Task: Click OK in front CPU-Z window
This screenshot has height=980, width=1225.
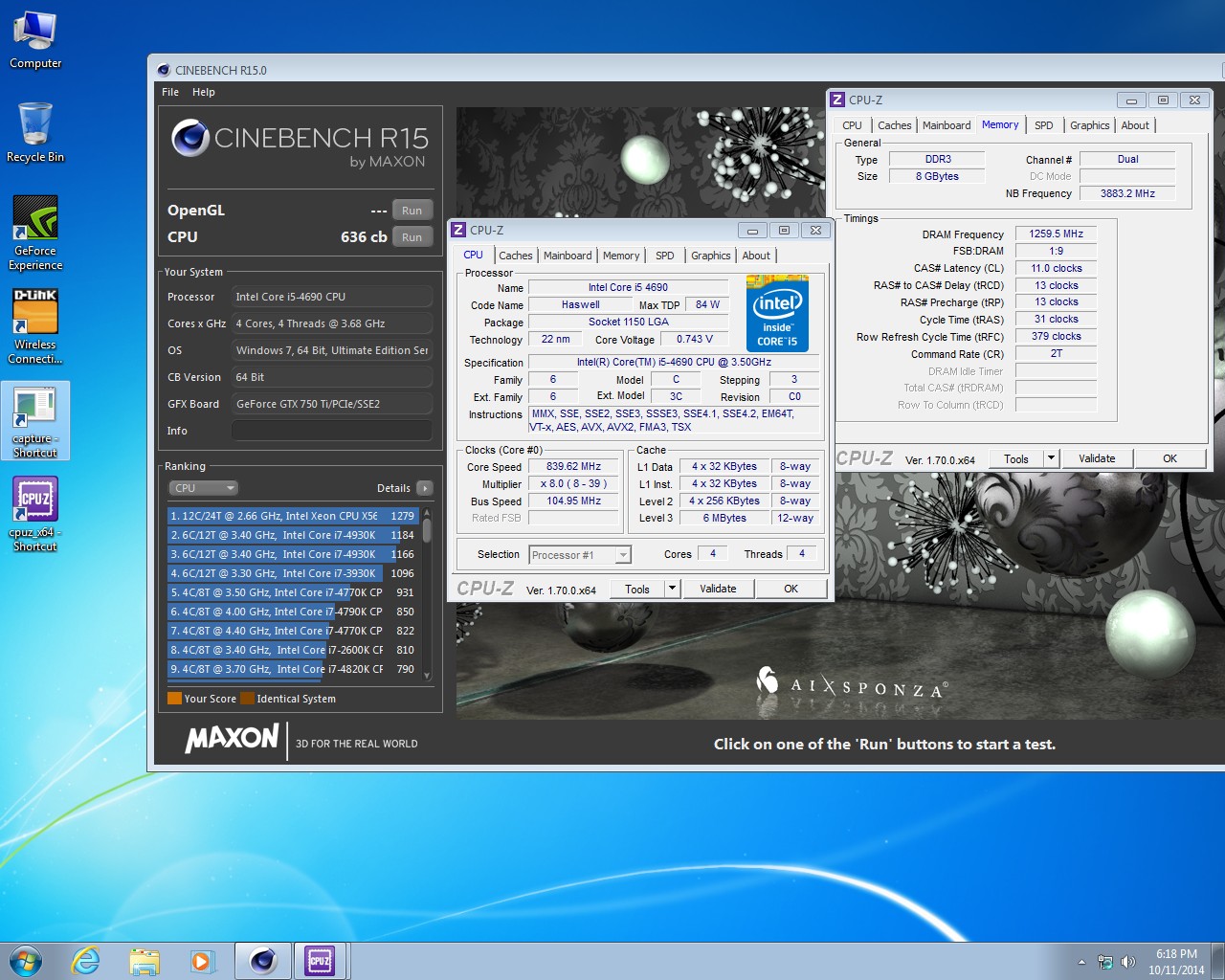Action: pyautogui.click(x=791, y=589)
